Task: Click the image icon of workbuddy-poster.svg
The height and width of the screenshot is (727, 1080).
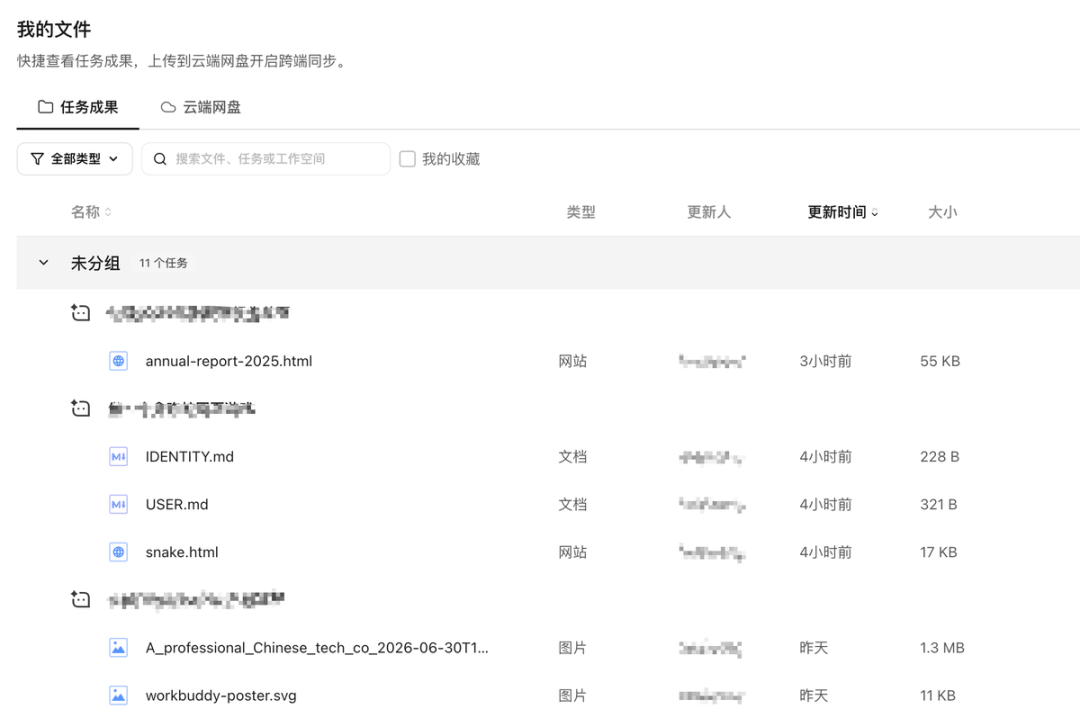Action: pyautogui.click(x=118, y=695)
